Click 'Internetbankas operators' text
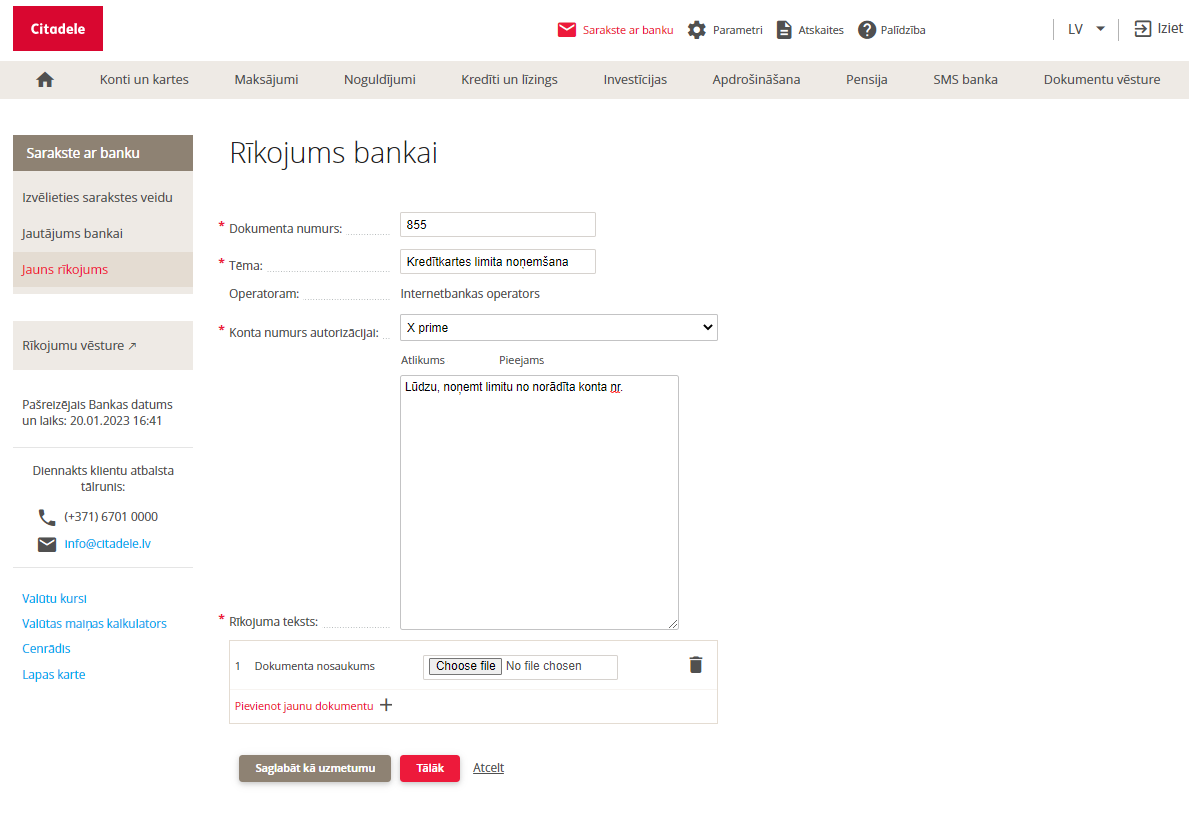This screenshot has width=1189, height=815. point(470,293)
